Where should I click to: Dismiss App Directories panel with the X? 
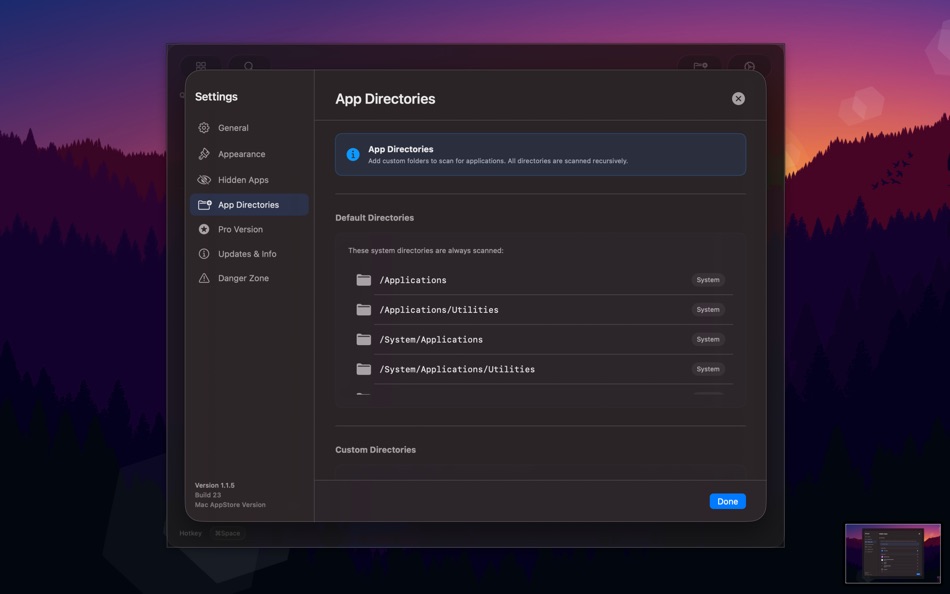(738, 98)
